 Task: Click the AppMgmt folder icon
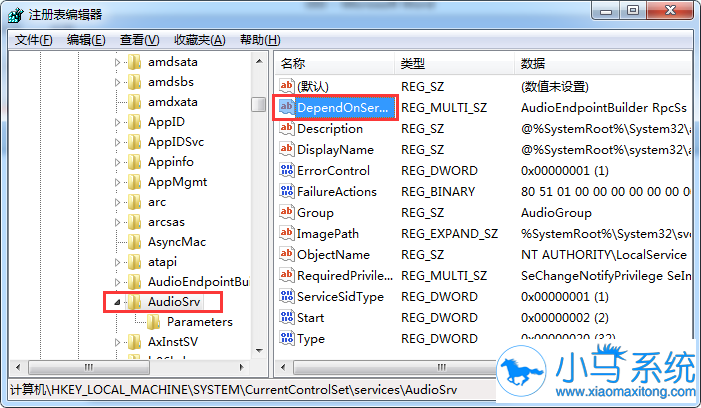point(135,182)
